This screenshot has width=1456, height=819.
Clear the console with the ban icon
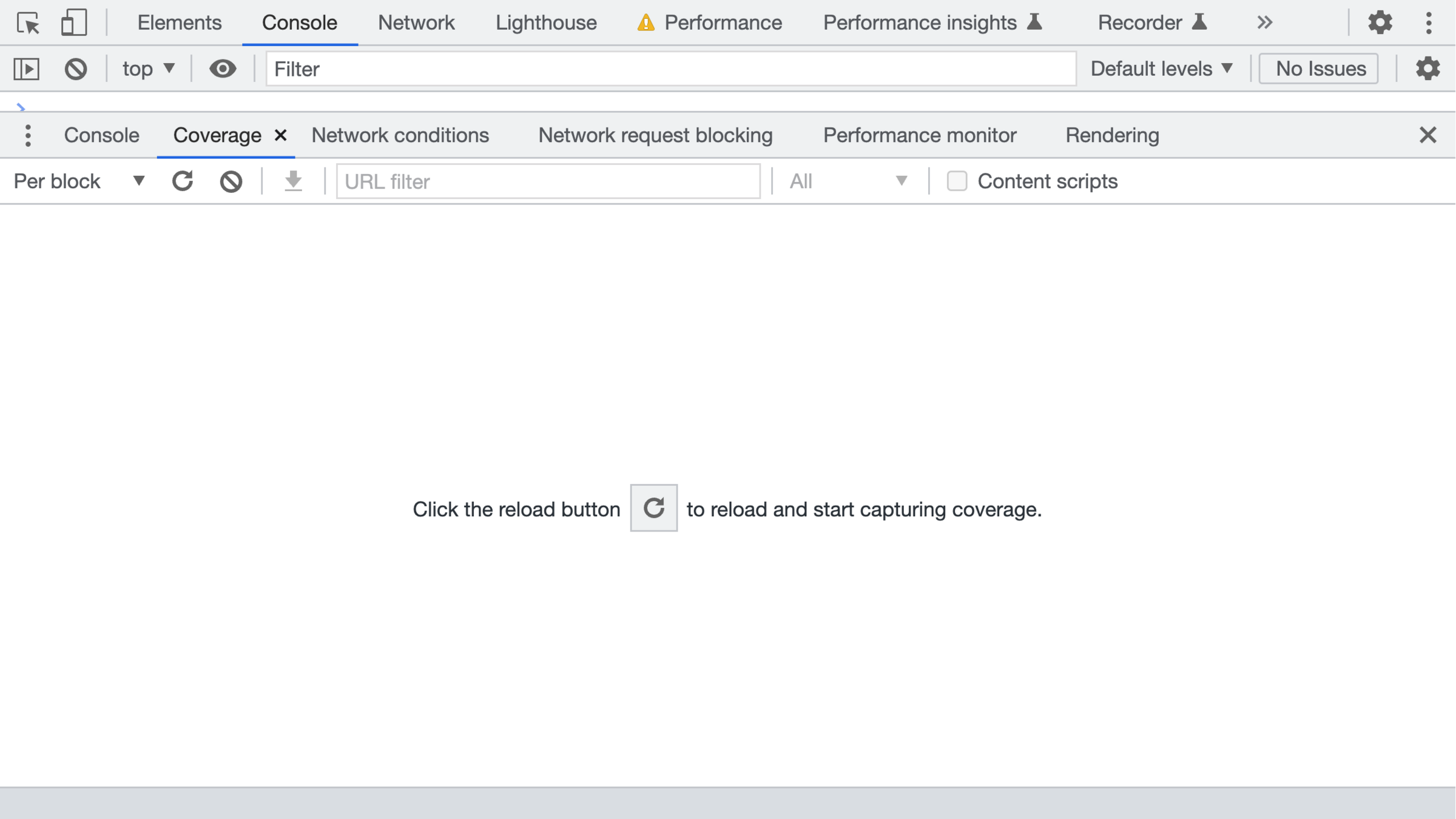76,69
